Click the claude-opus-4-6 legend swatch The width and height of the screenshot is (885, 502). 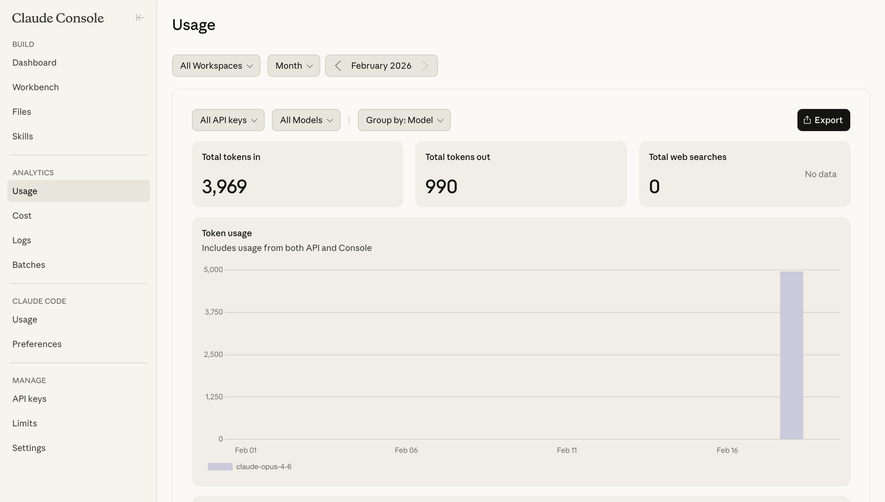(220, 466)
